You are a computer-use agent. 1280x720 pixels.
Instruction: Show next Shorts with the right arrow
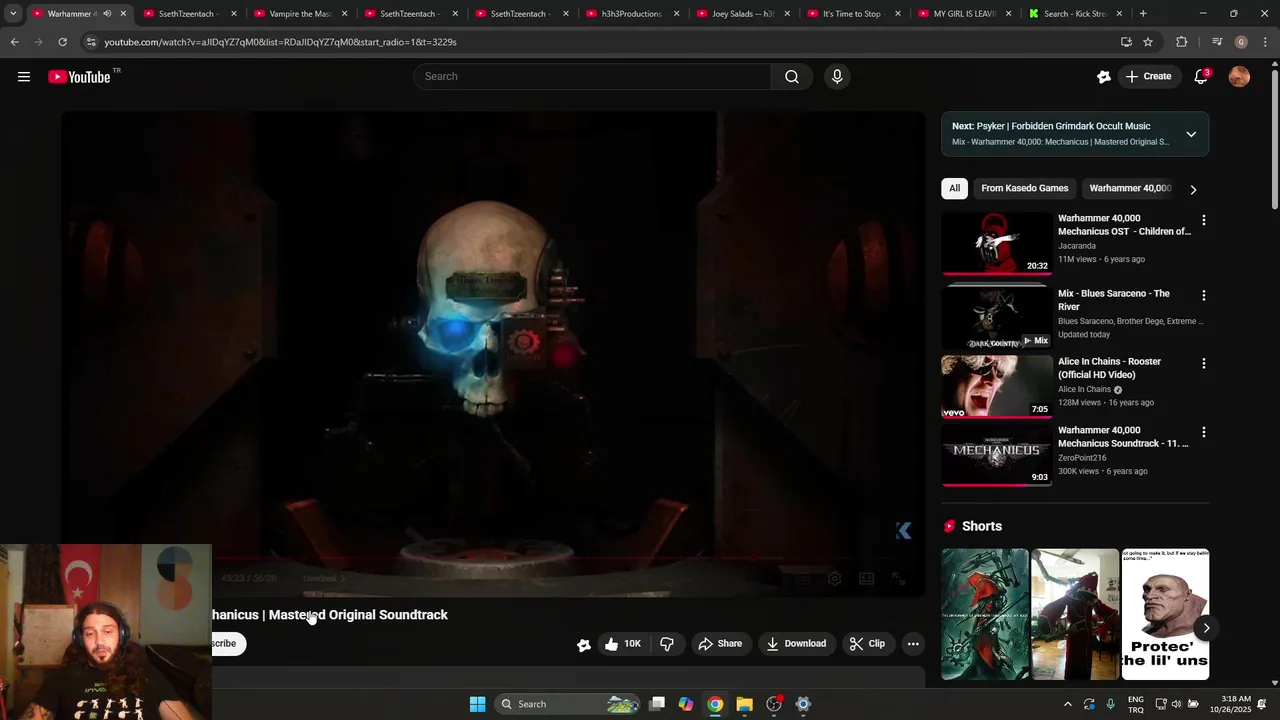pos(1206,628)
